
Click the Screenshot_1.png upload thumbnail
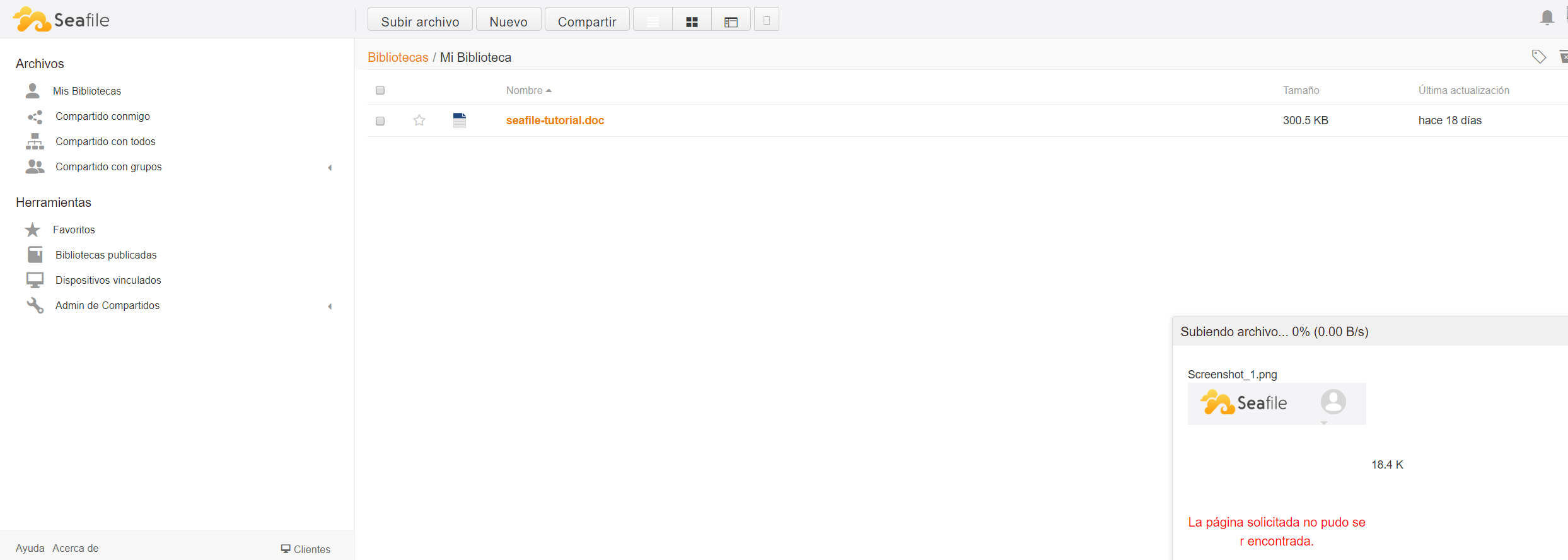[1276, 403]
